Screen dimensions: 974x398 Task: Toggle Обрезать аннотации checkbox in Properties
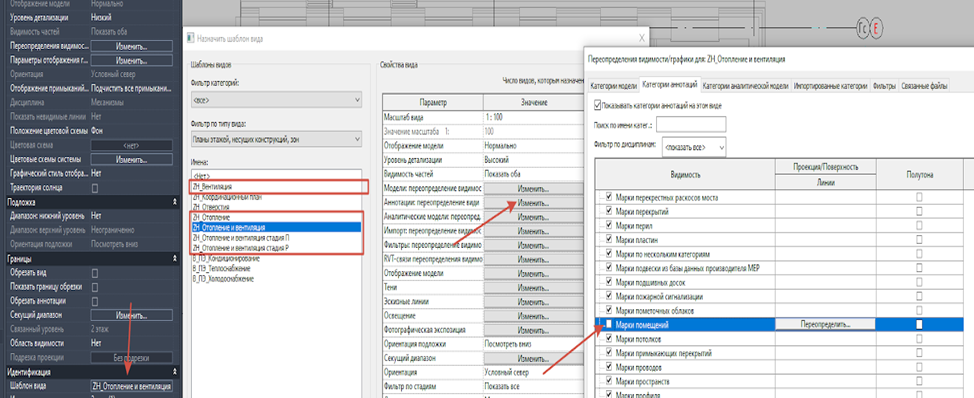point(95,301)
